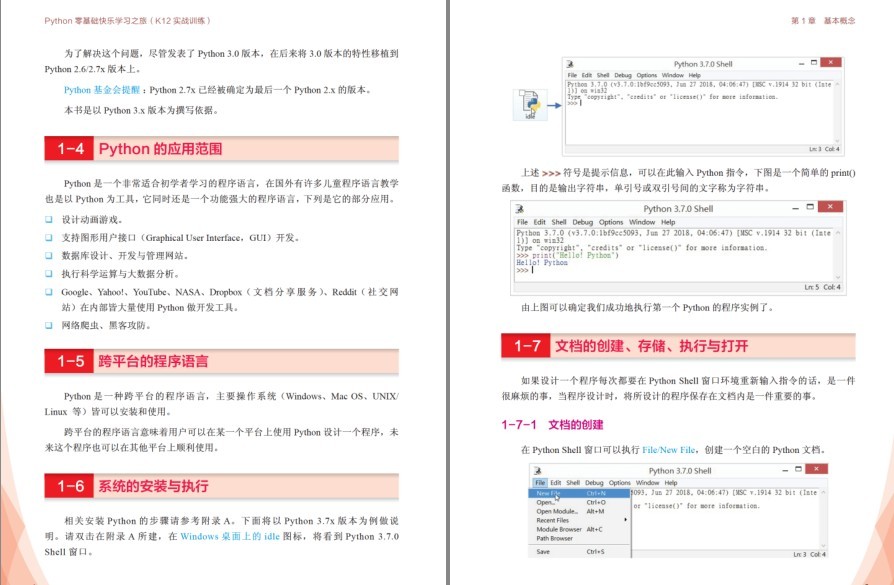The width and height of the screenshot is (894, 585).
Task: Click the '数据库设计、开发与管理网站。' bullet item
Action: 125,255
